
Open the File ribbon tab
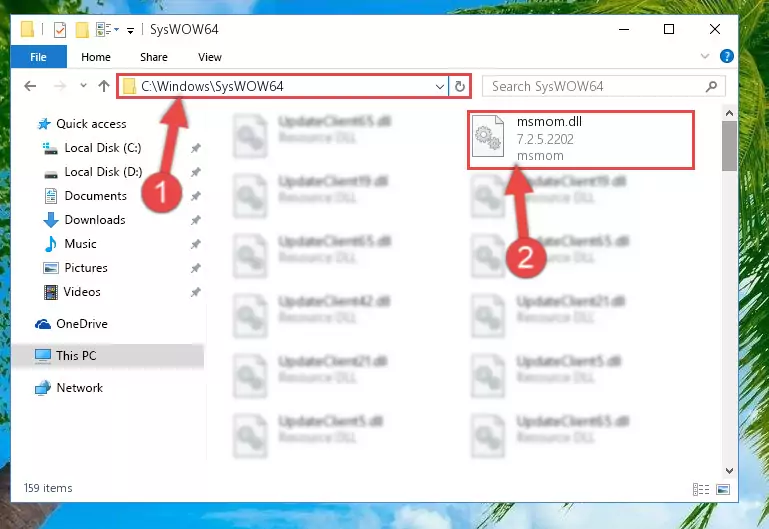(38, 57)
